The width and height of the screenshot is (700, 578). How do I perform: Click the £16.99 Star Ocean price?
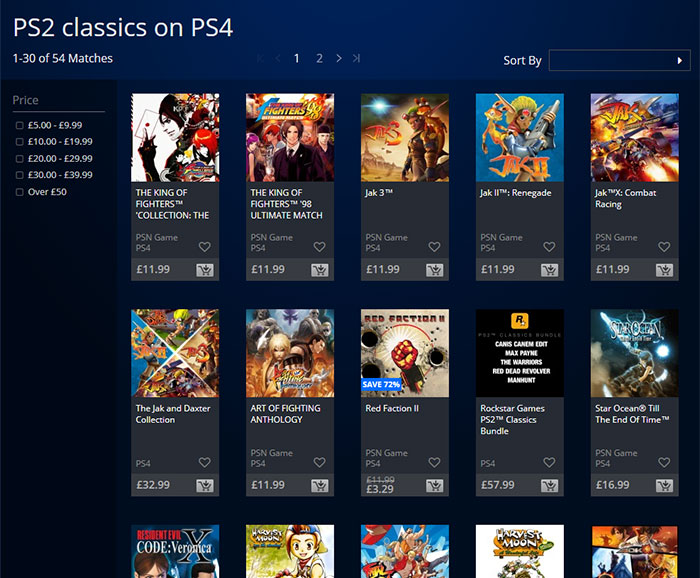[x=612, y=485]
